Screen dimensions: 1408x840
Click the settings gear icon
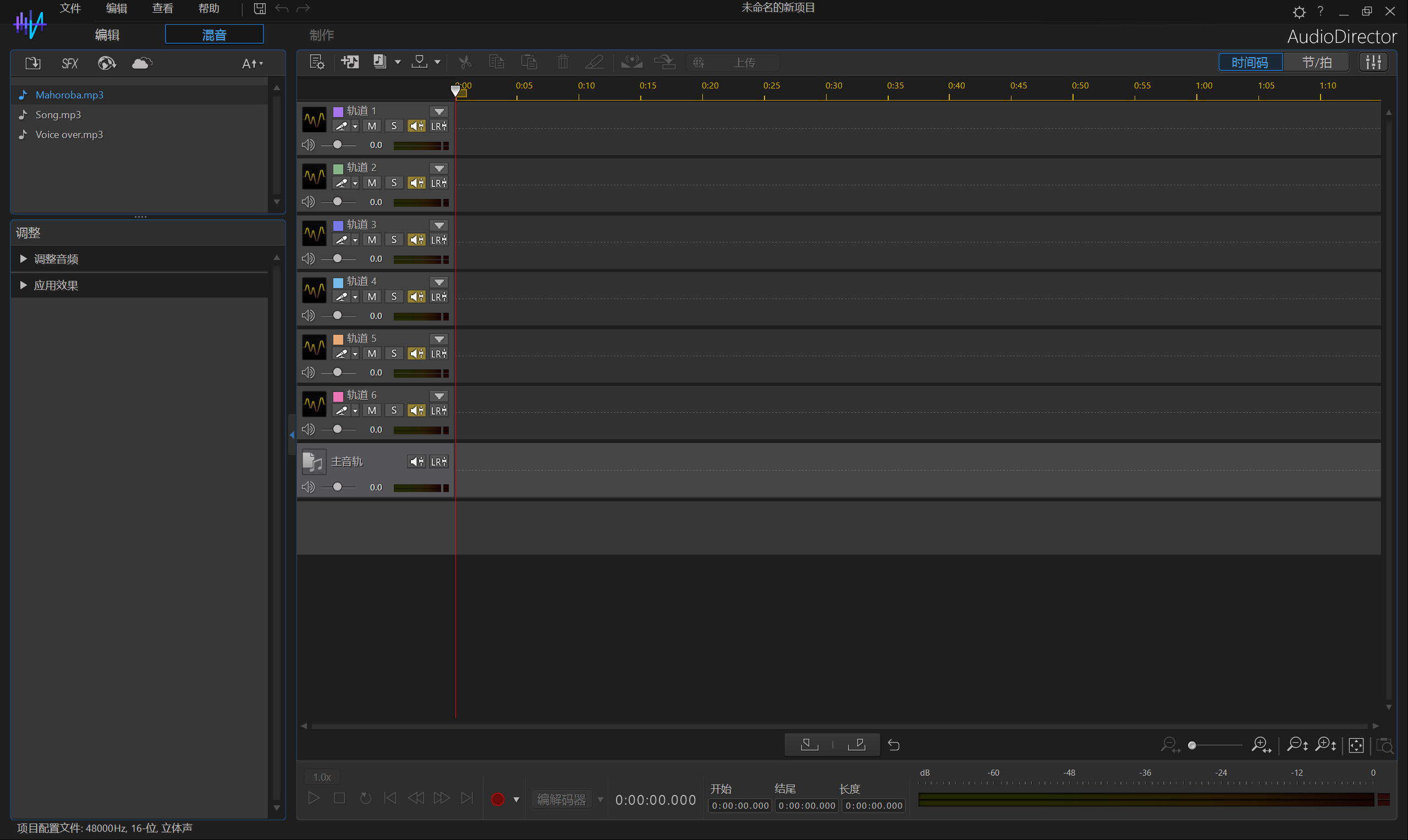pyautogui.click(x=1299, y=12)
